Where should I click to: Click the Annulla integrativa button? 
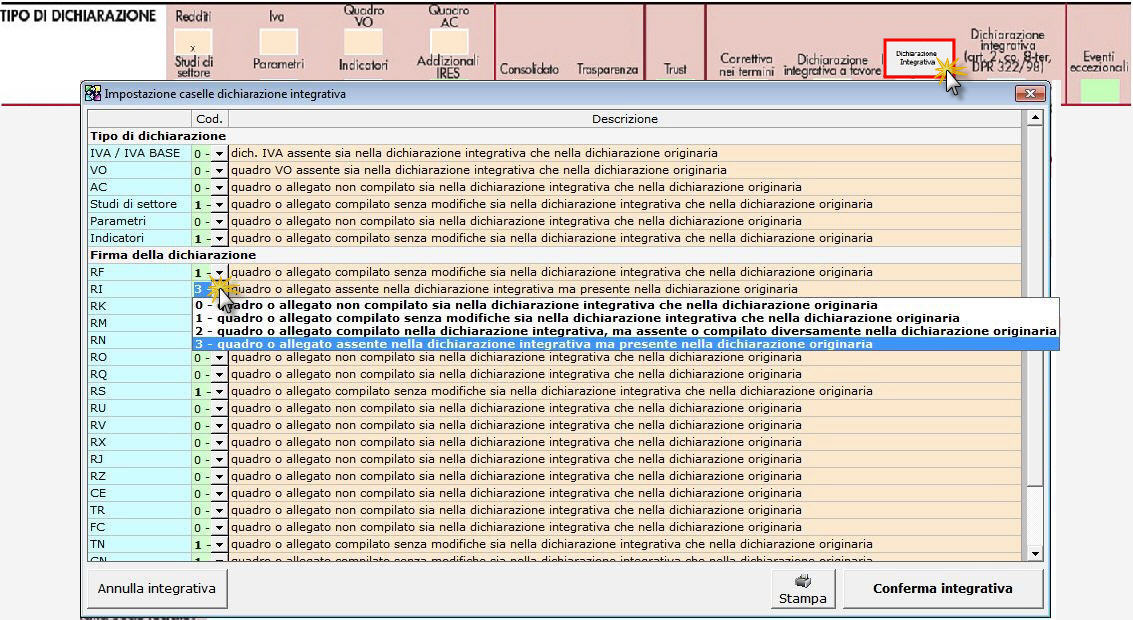click(156, 589)
